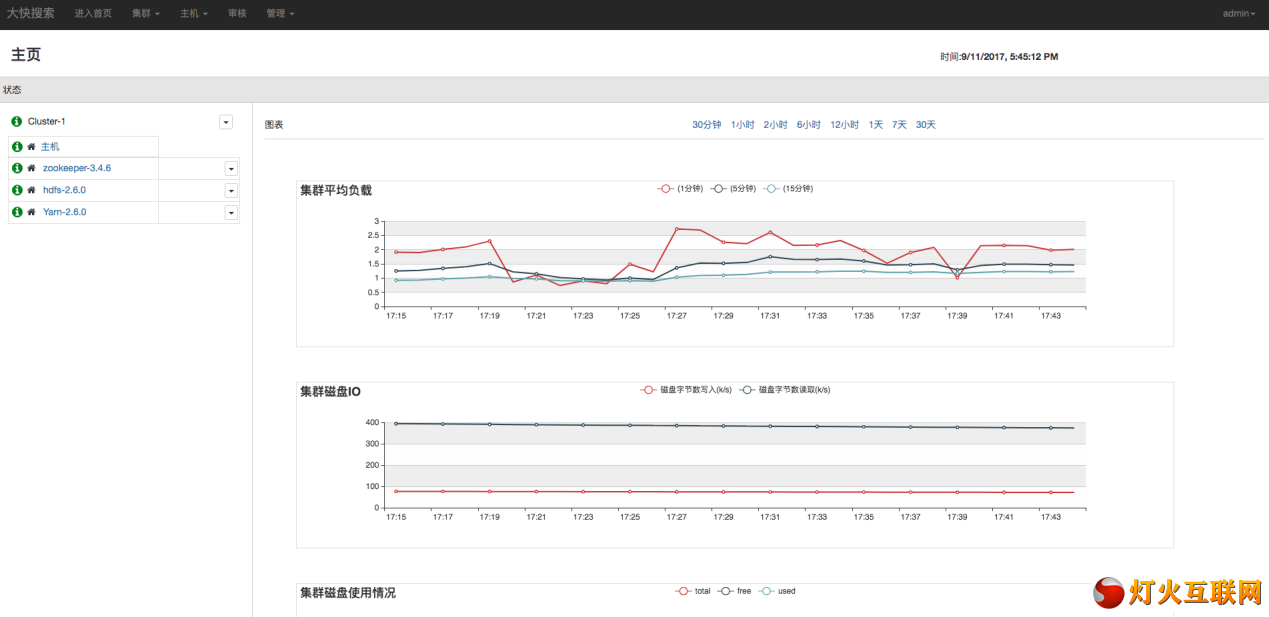The image size is (1269, 617).
Task: Click the green status icon beside Yarn-2.6.0
Action: tap(17, 212)
